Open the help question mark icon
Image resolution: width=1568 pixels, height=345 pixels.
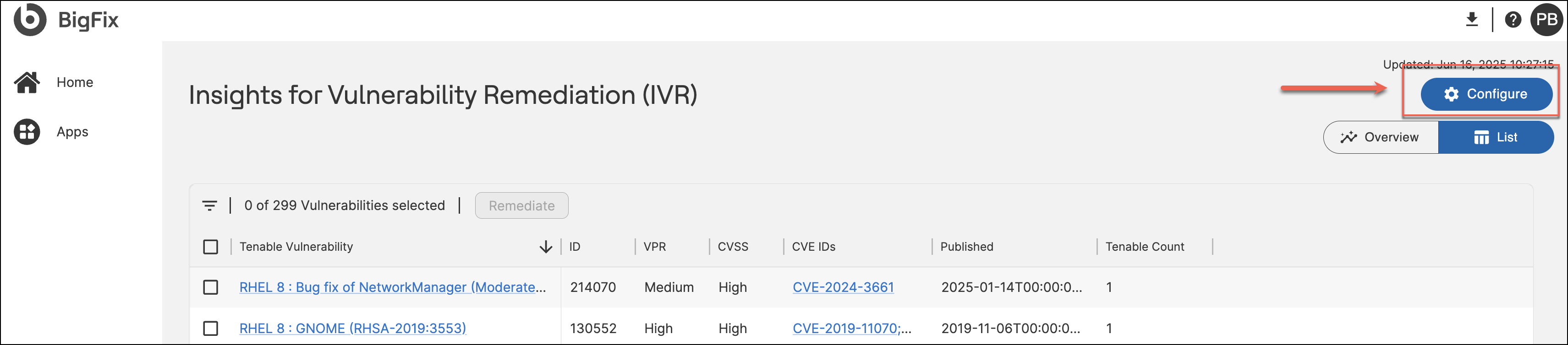(x=1513, y=19)
